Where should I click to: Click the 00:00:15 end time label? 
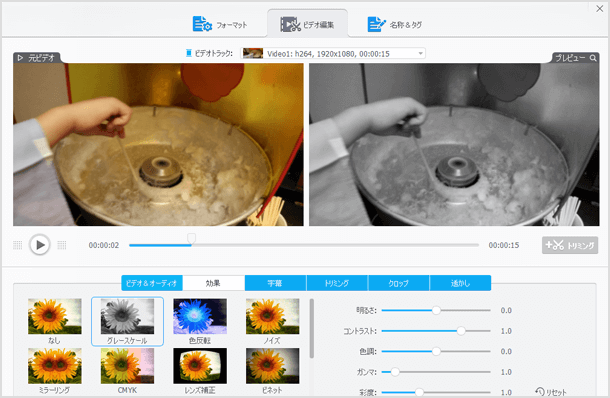coord(504,245)
